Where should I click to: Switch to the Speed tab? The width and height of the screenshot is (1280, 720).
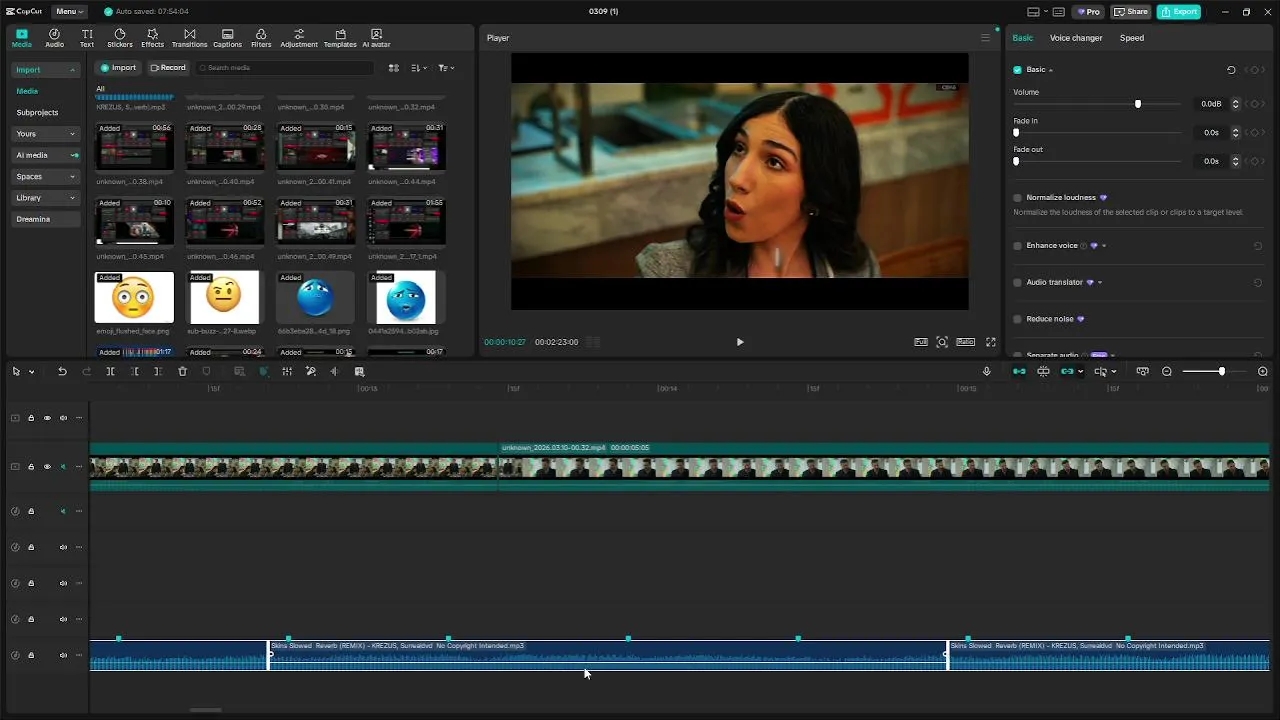pyautogui.click(x=1131, y=38)
